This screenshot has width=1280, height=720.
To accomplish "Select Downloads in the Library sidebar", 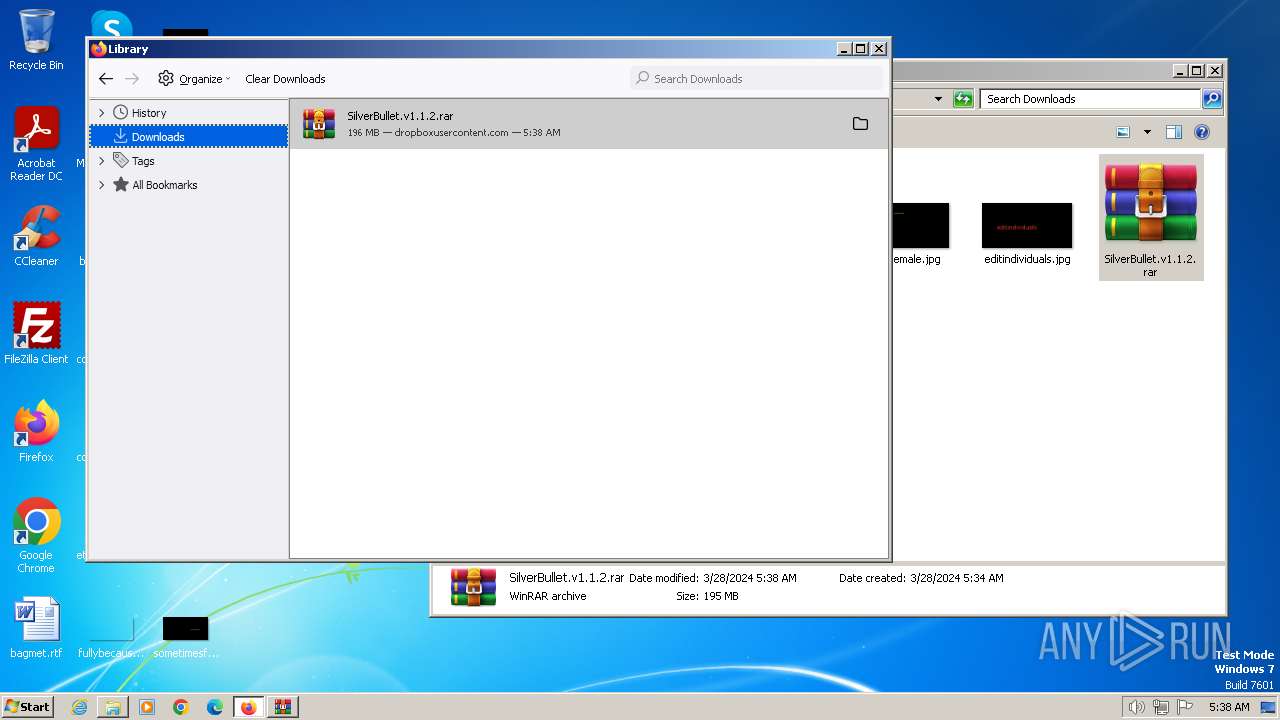I will (188, 137).
